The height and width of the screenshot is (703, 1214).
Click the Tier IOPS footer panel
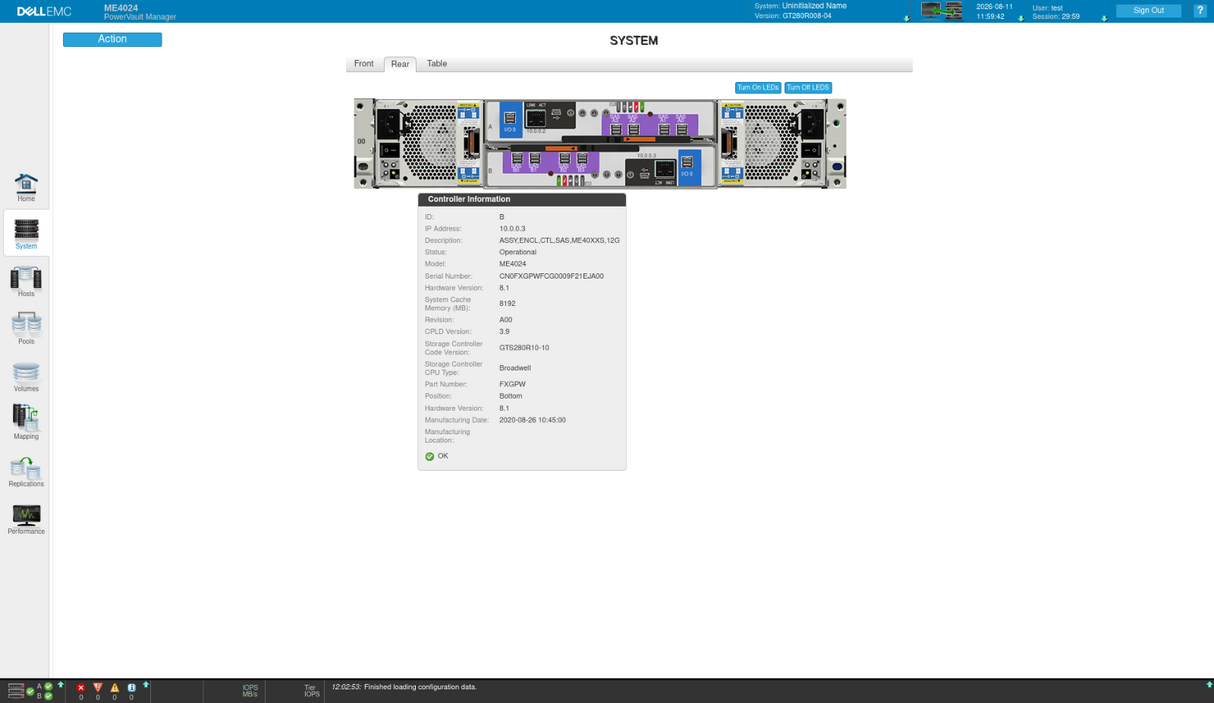[311, 690]
